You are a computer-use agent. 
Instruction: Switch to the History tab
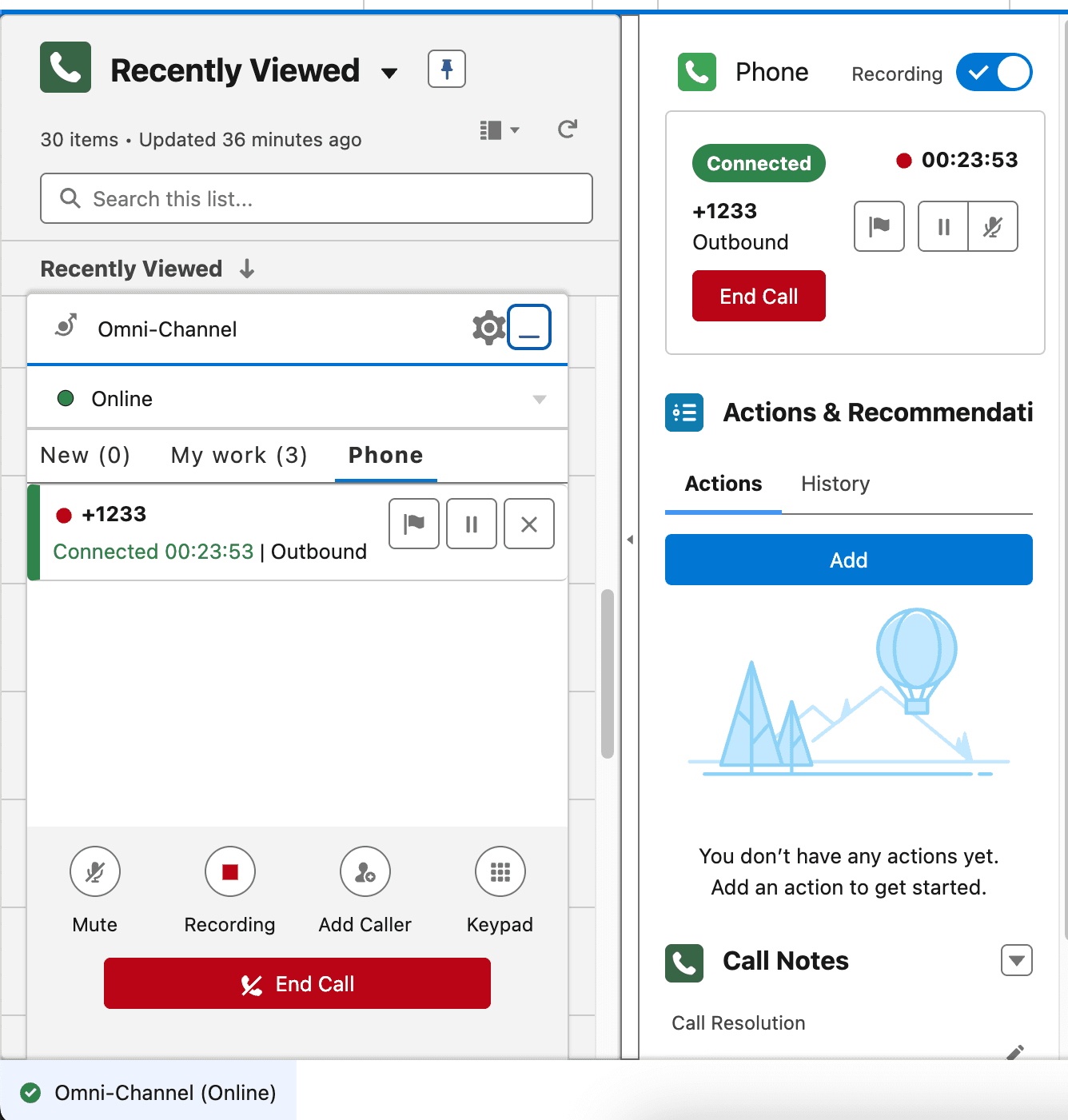[835, 484]
